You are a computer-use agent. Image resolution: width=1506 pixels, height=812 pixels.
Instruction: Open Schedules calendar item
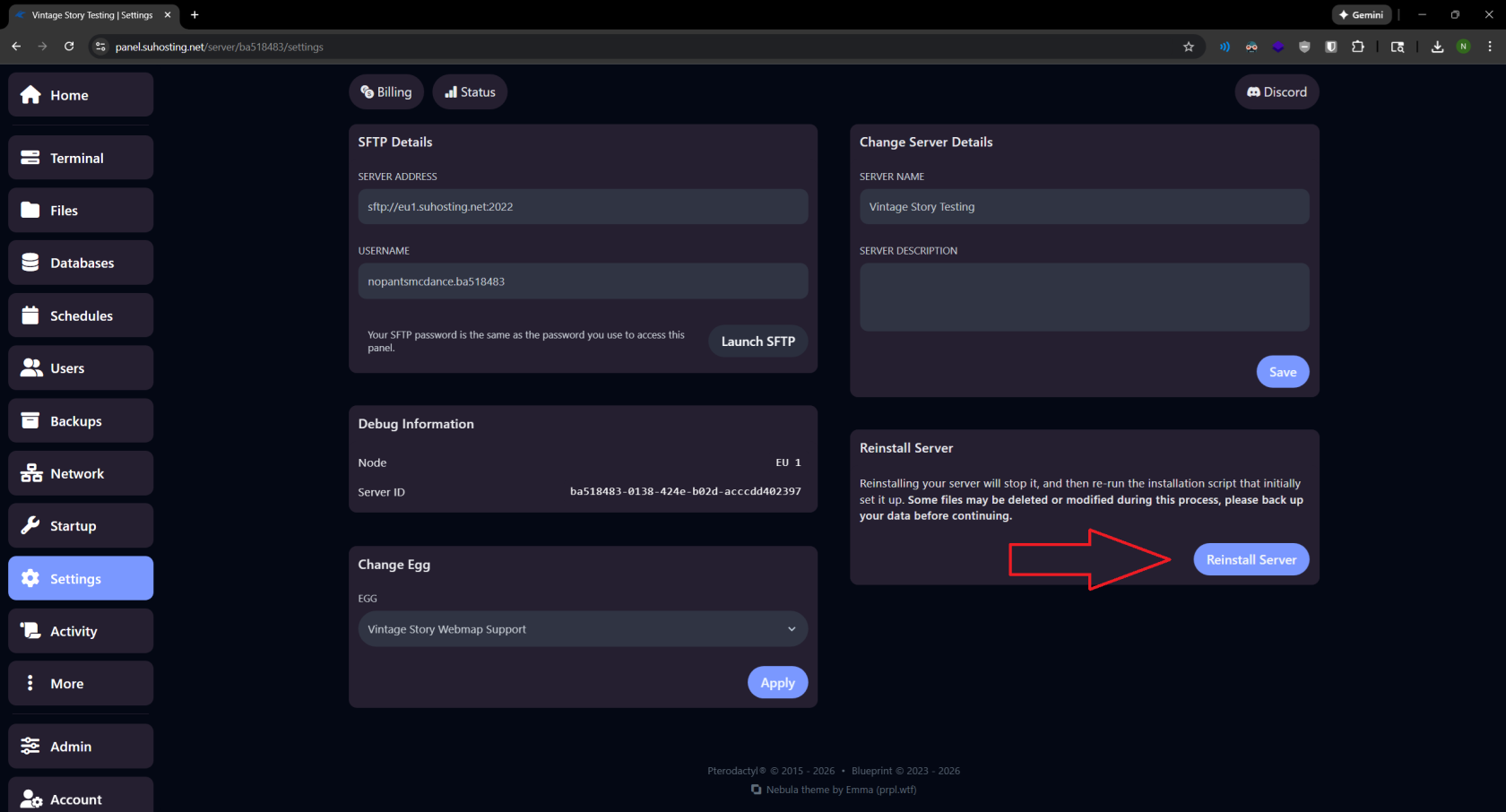click(81, 315)
